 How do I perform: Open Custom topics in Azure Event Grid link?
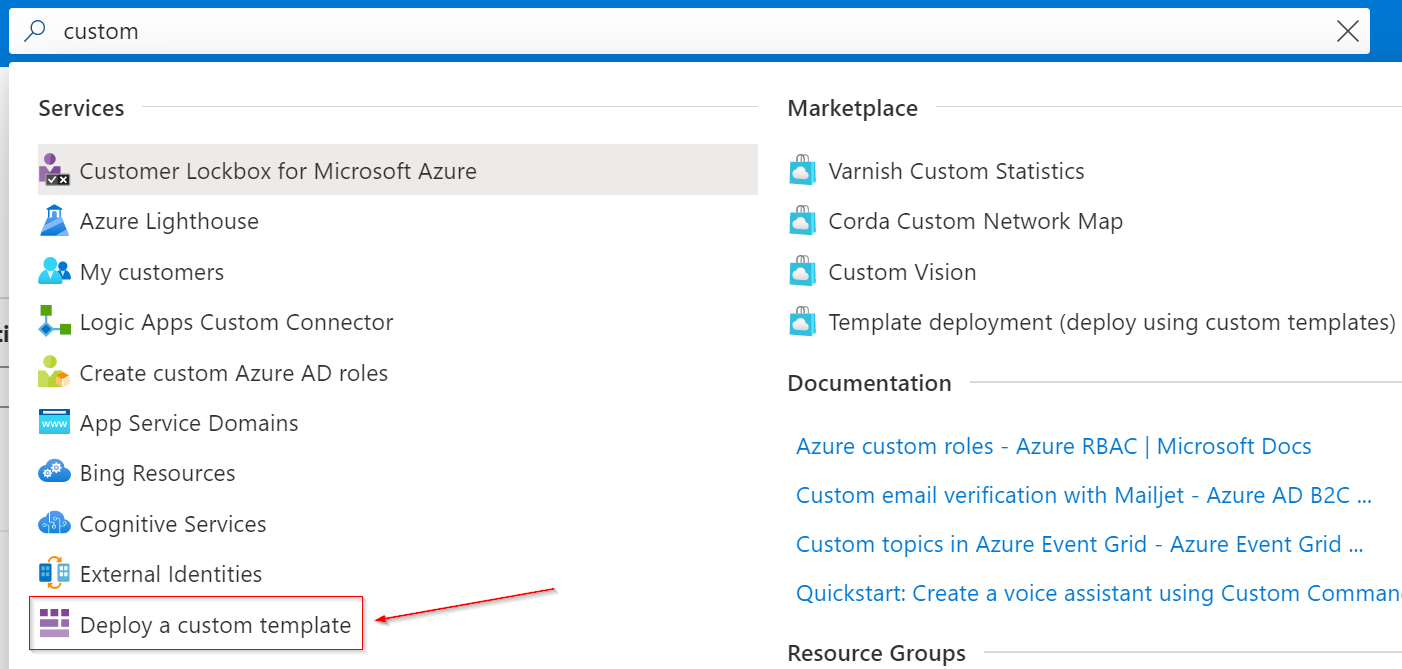click(1079, 544)
